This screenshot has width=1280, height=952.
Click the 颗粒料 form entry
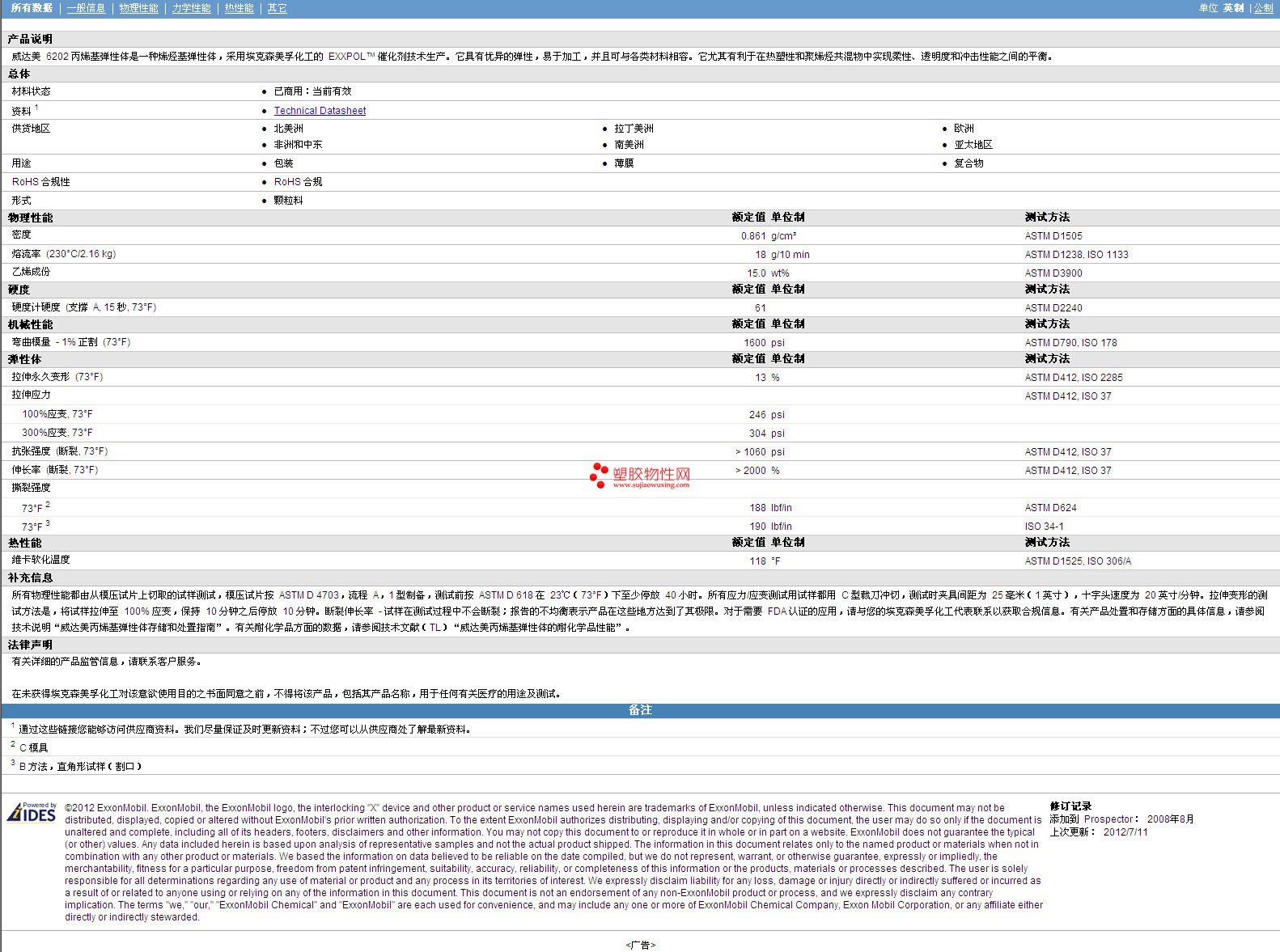pos(288,201)
